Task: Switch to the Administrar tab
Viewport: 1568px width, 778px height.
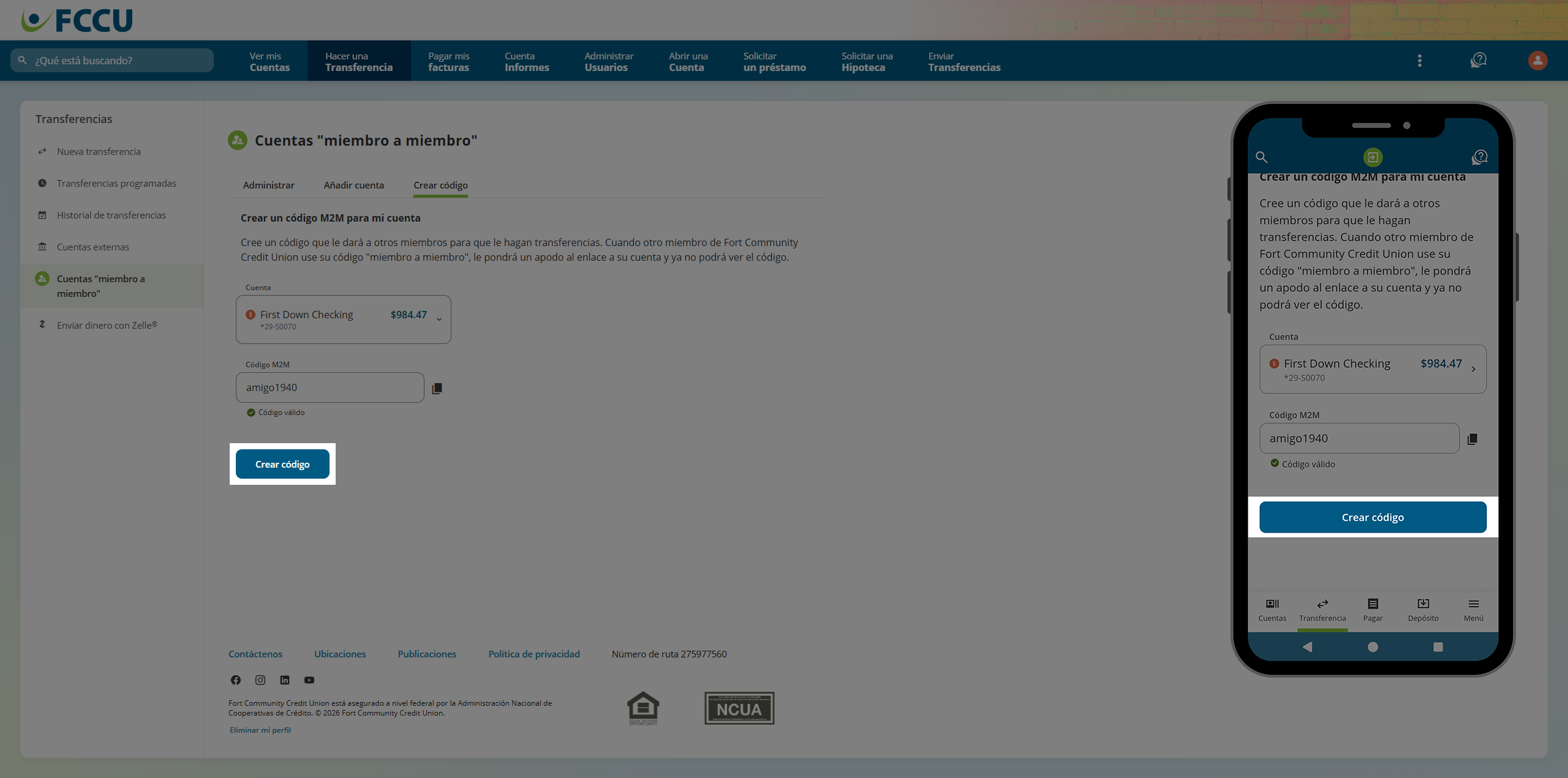Action: [268, 185]
